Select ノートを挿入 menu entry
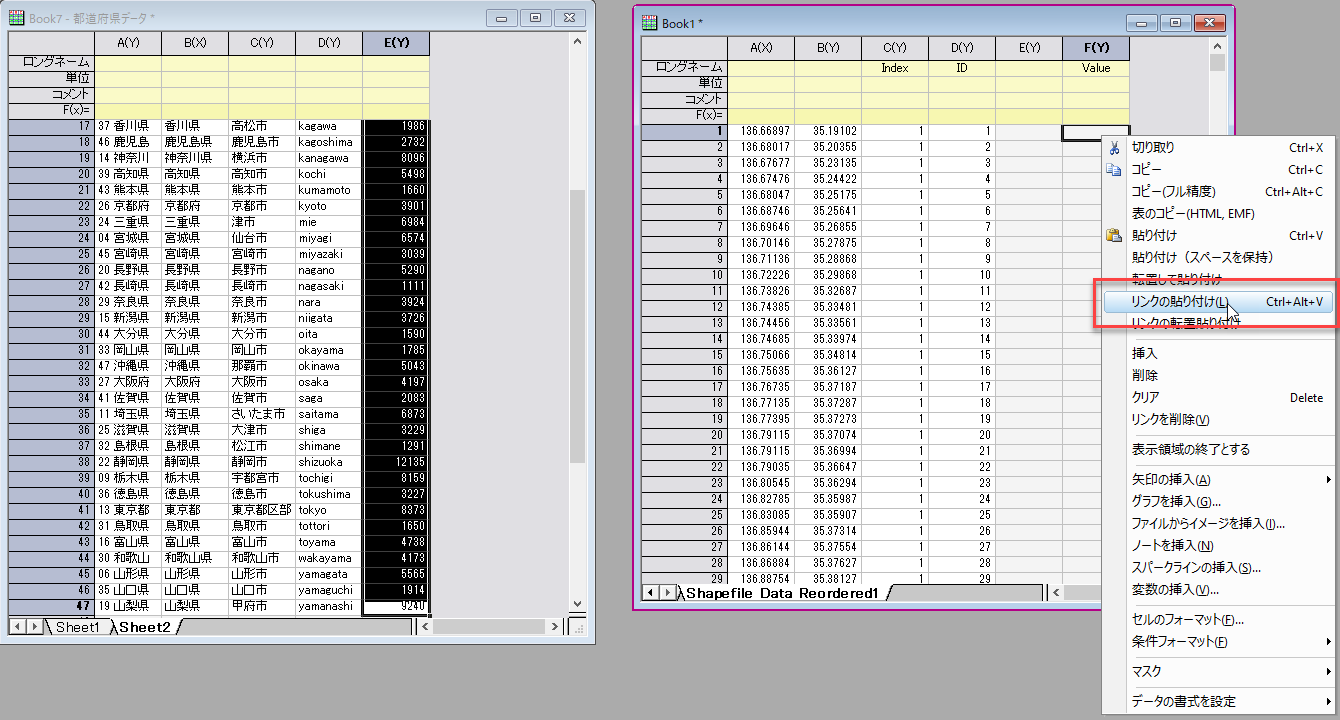Image resolution: width=1340 pixels, height=720 pixels. [x=1218, y=545]
